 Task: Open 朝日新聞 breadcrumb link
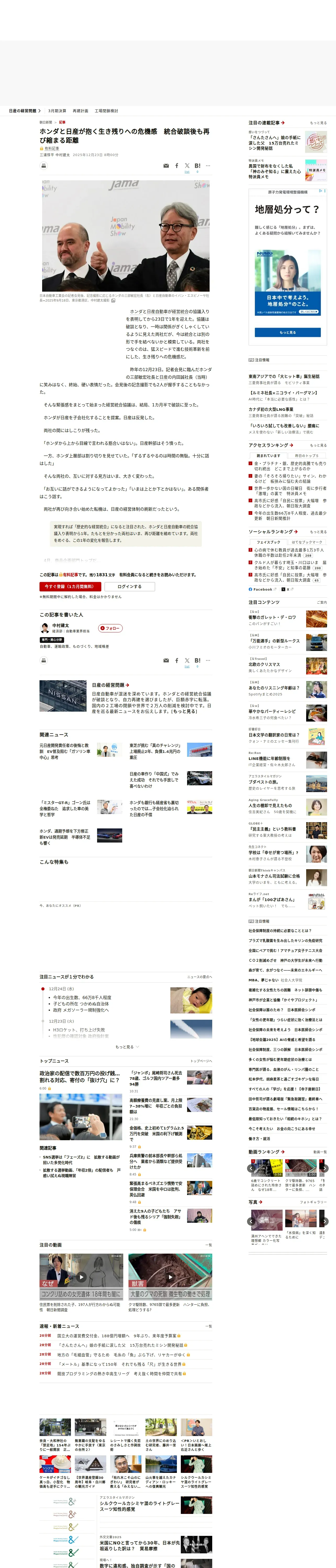click(x=46, y=122)
